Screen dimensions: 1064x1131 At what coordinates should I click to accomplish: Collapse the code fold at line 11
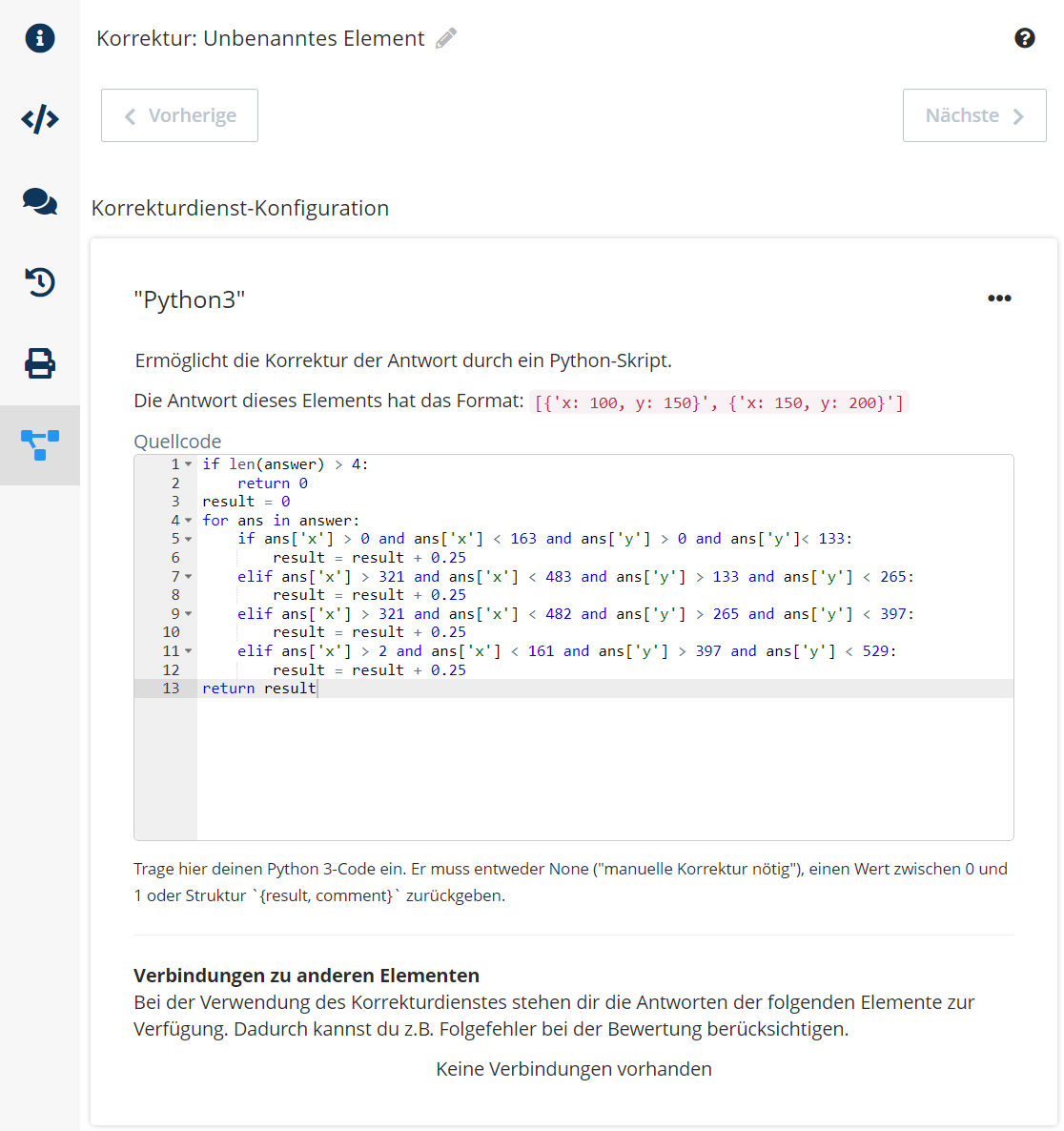pos(188,650)
